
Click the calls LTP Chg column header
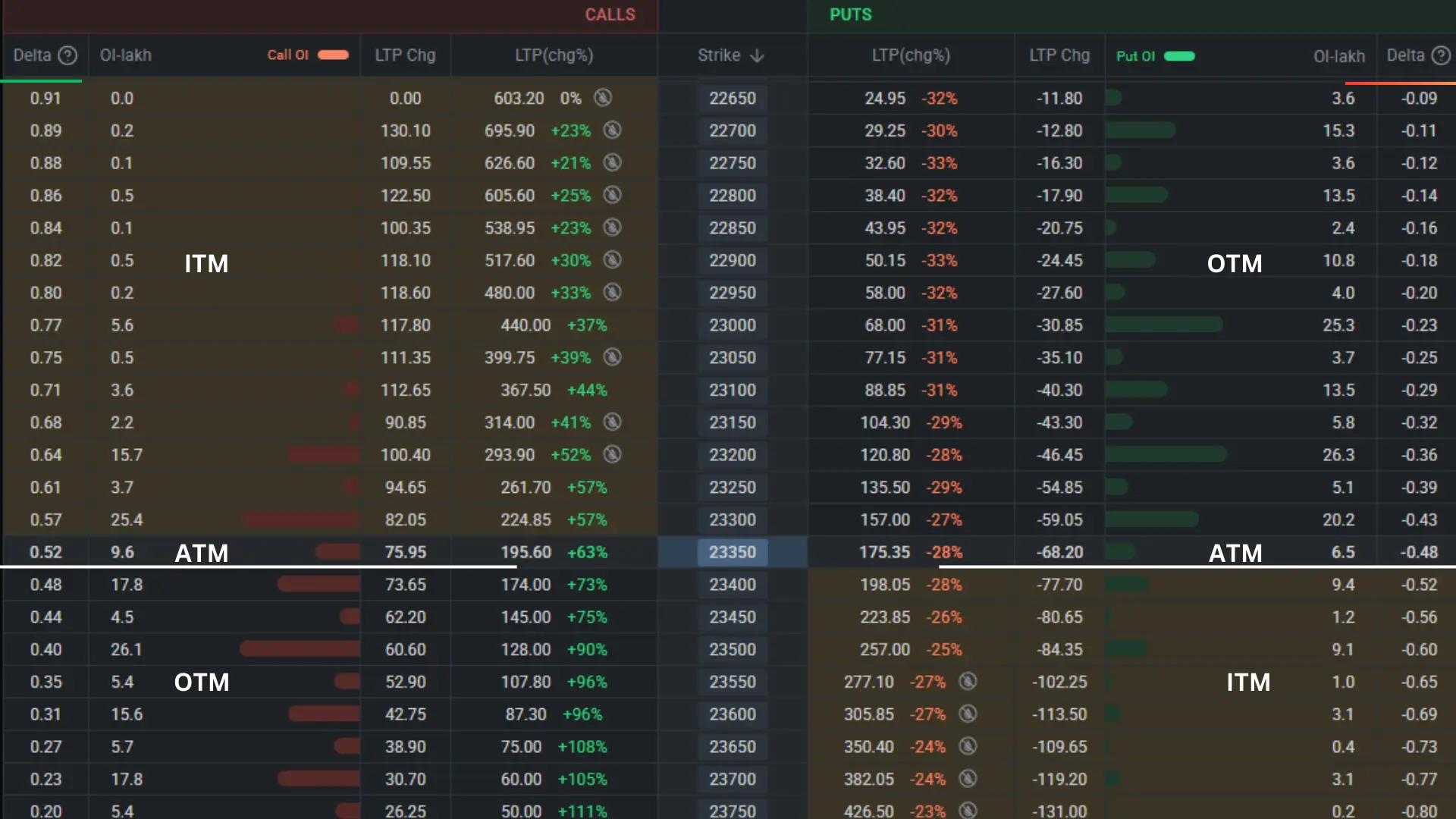[x=405, y=55]
